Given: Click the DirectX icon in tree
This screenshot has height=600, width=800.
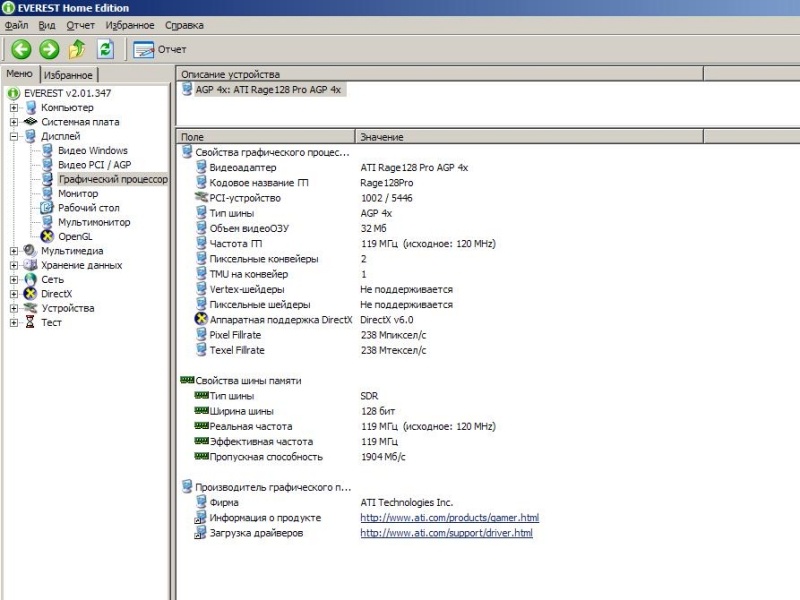Looking at the screenshot, I should 31,293.
